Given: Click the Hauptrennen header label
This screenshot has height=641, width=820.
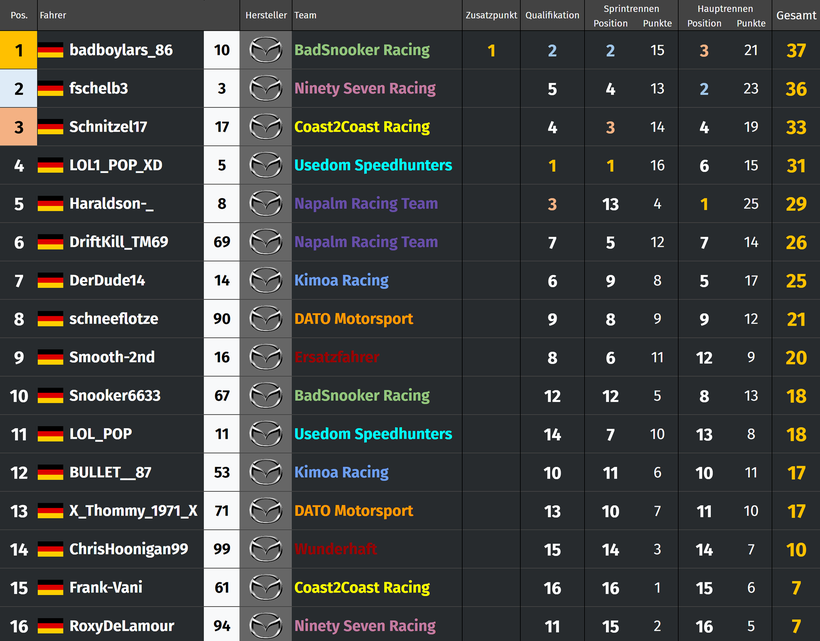Looking at the screenshot, I should coord(725,9).
